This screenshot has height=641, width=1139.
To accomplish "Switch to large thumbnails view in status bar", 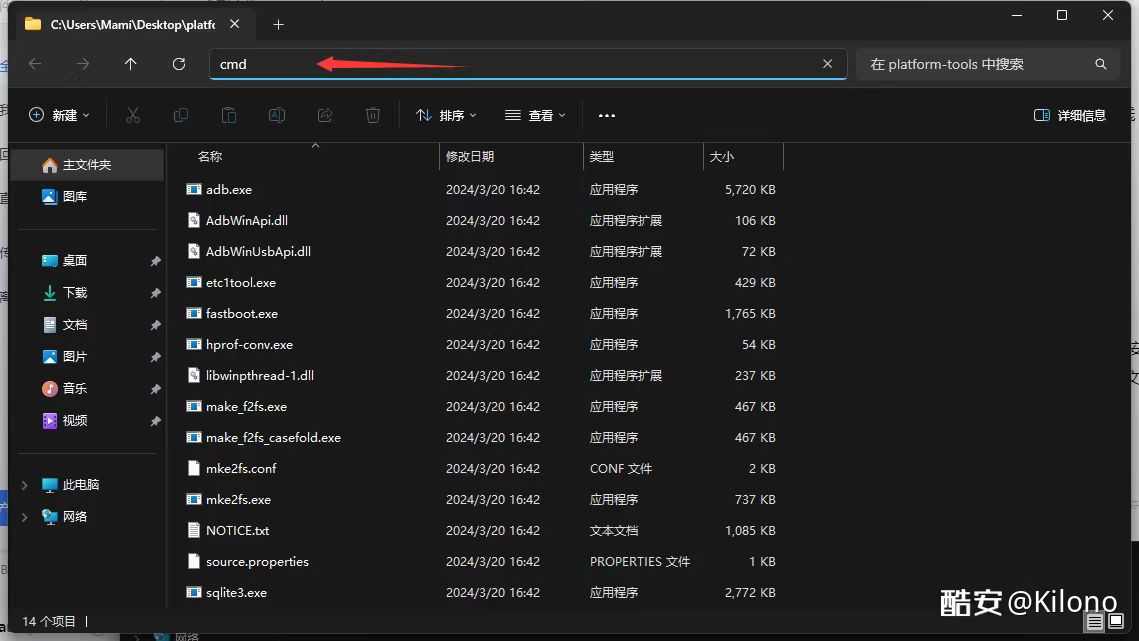I will click(1118, 622).
